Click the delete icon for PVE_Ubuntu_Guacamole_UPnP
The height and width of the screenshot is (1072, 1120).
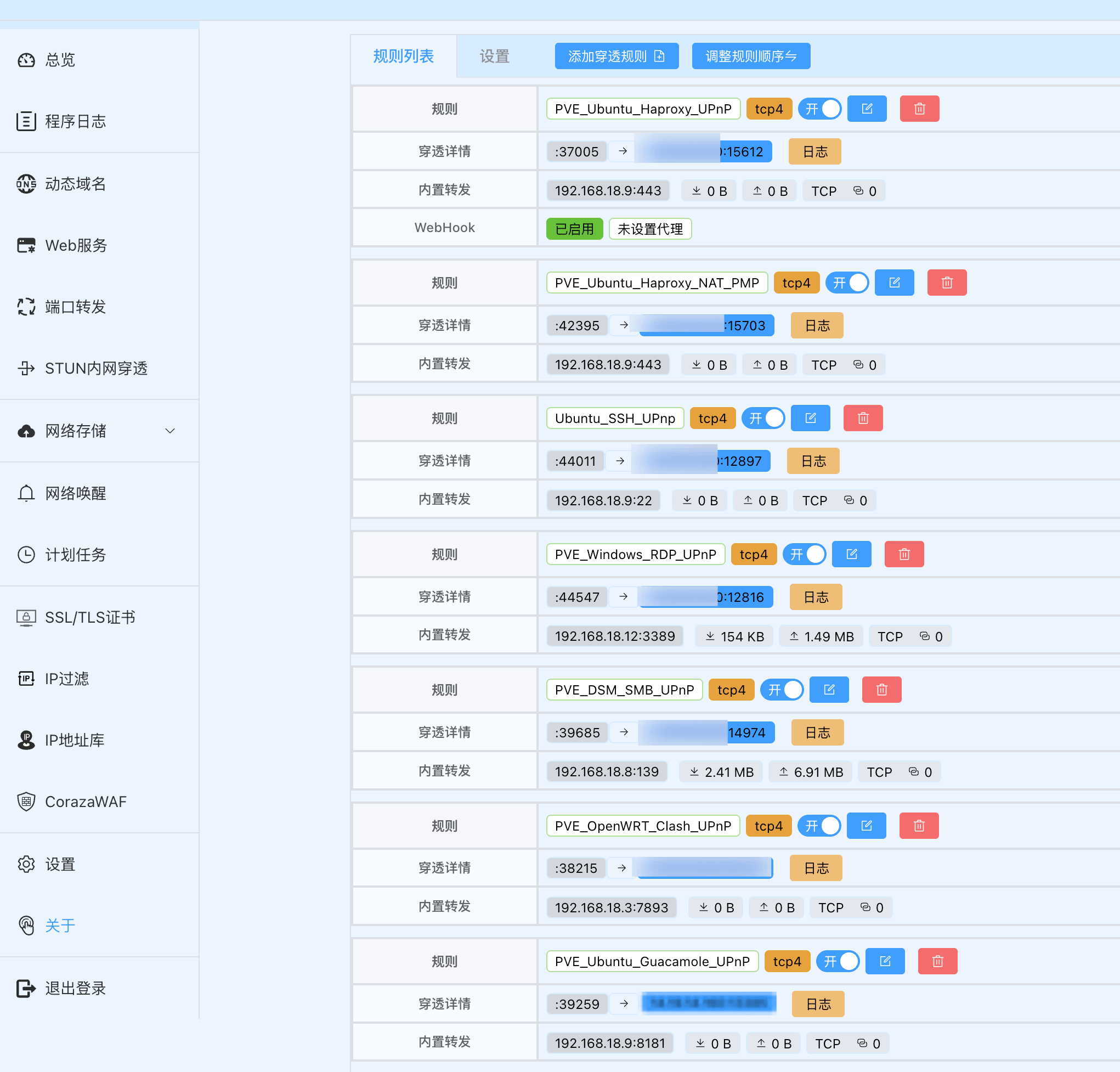937,961
